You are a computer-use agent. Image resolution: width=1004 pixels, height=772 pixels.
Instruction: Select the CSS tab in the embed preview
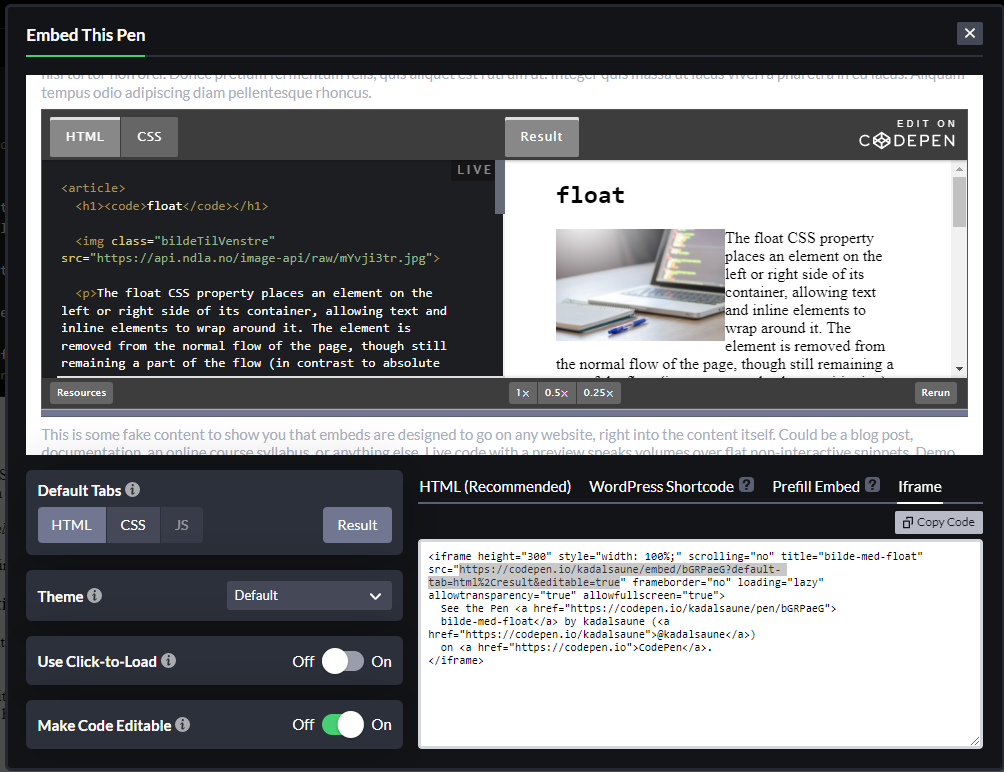[149, 137]
